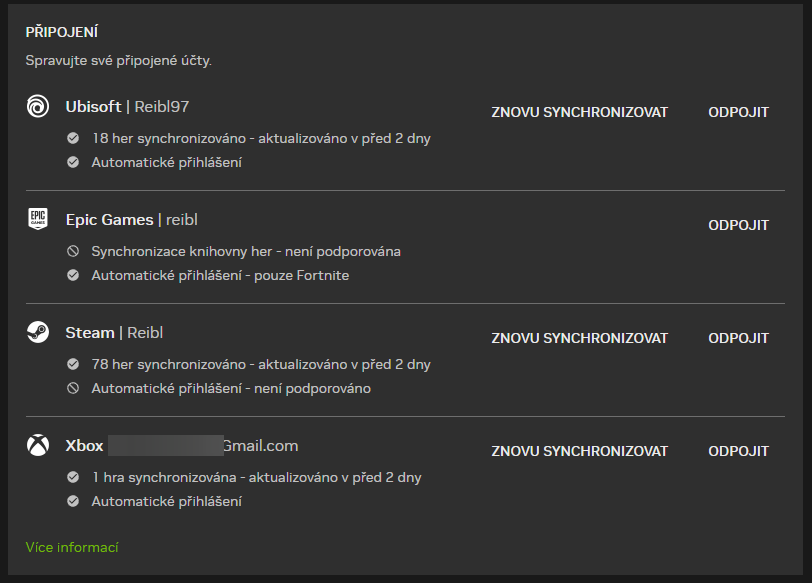Click 'není podporováno' icon under Steam account
This screenshot has height=583, width=812.
(71, 388)
